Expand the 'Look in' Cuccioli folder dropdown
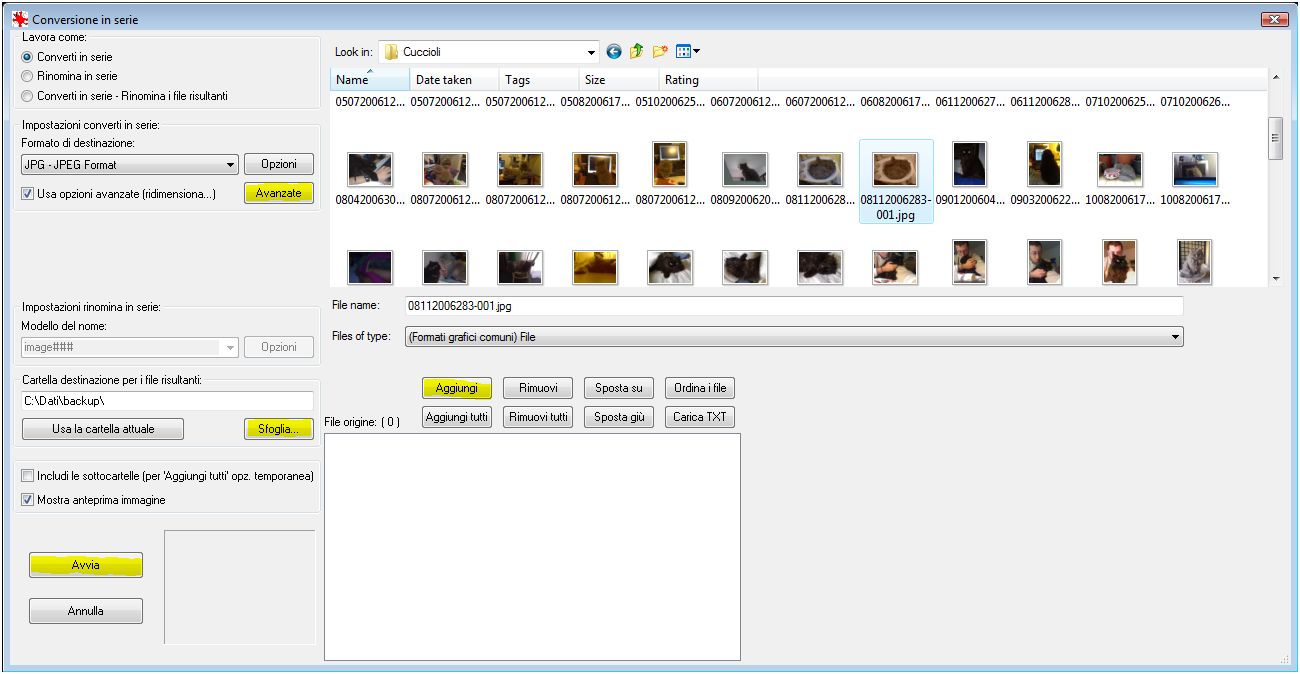1300x674 pixels. coord(591,52)
